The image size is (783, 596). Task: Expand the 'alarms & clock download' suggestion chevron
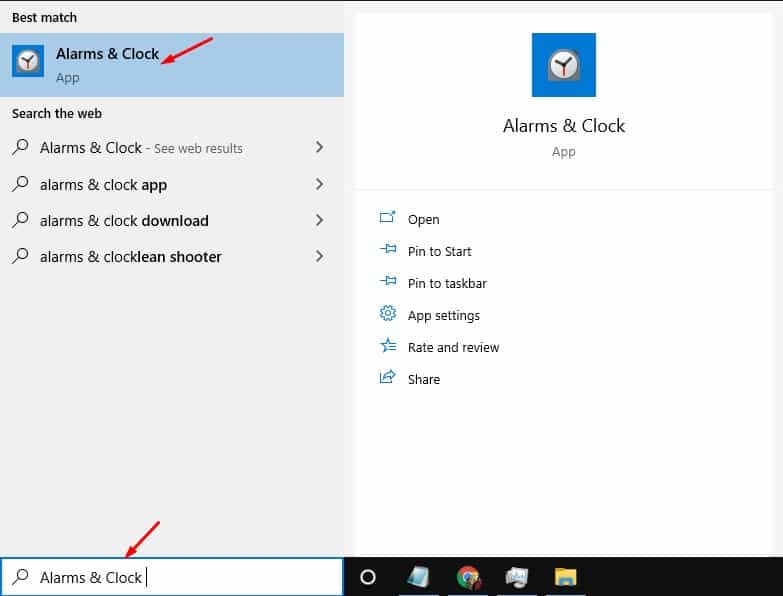click(x=320, y=220)
